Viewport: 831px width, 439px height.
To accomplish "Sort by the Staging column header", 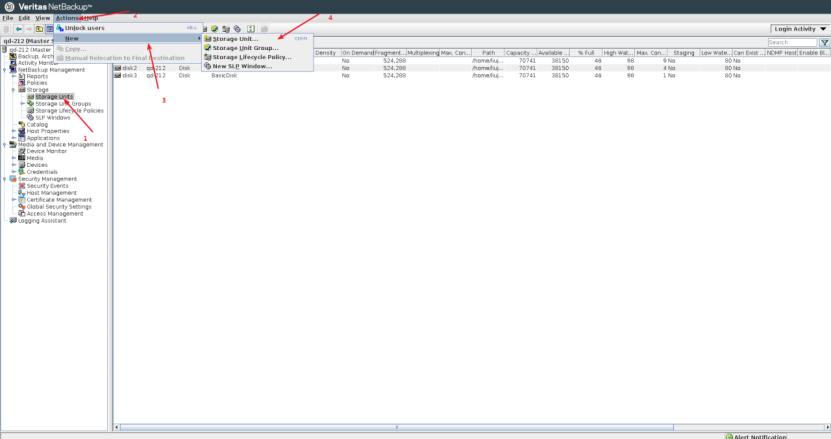I will tap(684, 53).
